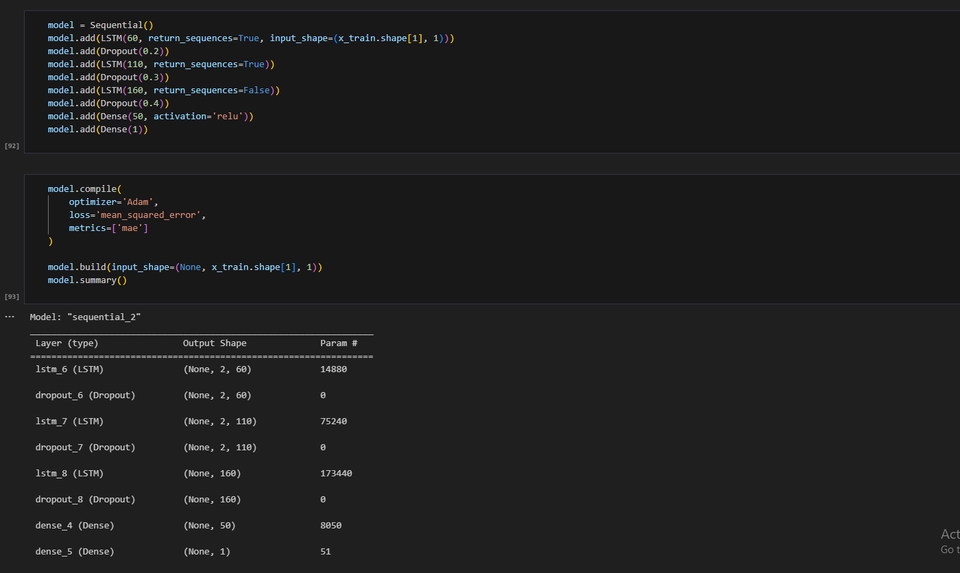
Task: Click the LSTM(160, return_sequences=False) code line
Action: 163,90
